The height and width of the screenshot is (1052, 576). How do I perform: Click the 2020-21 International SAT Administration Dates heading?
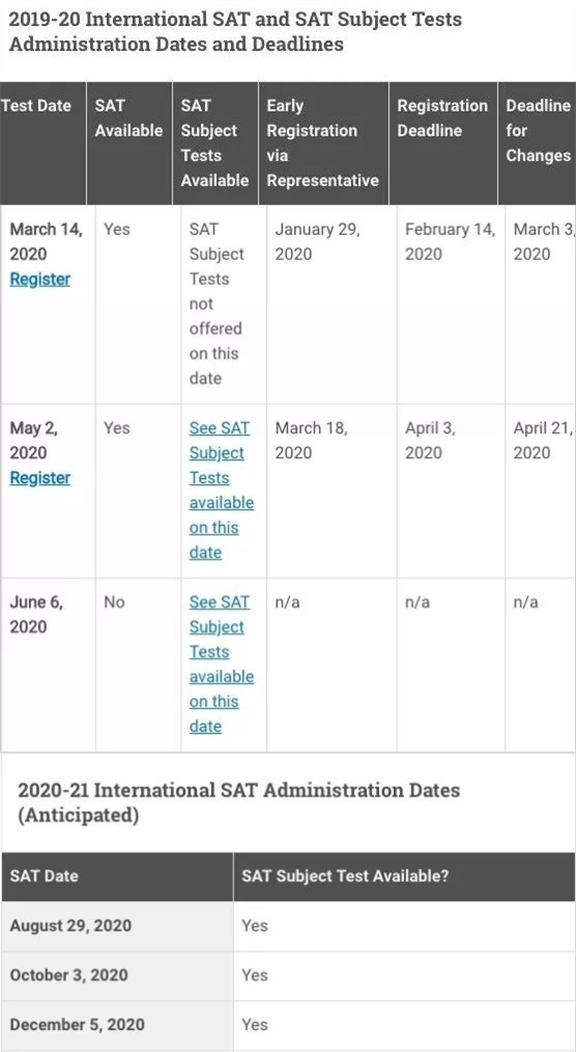[x=239, y=802]
